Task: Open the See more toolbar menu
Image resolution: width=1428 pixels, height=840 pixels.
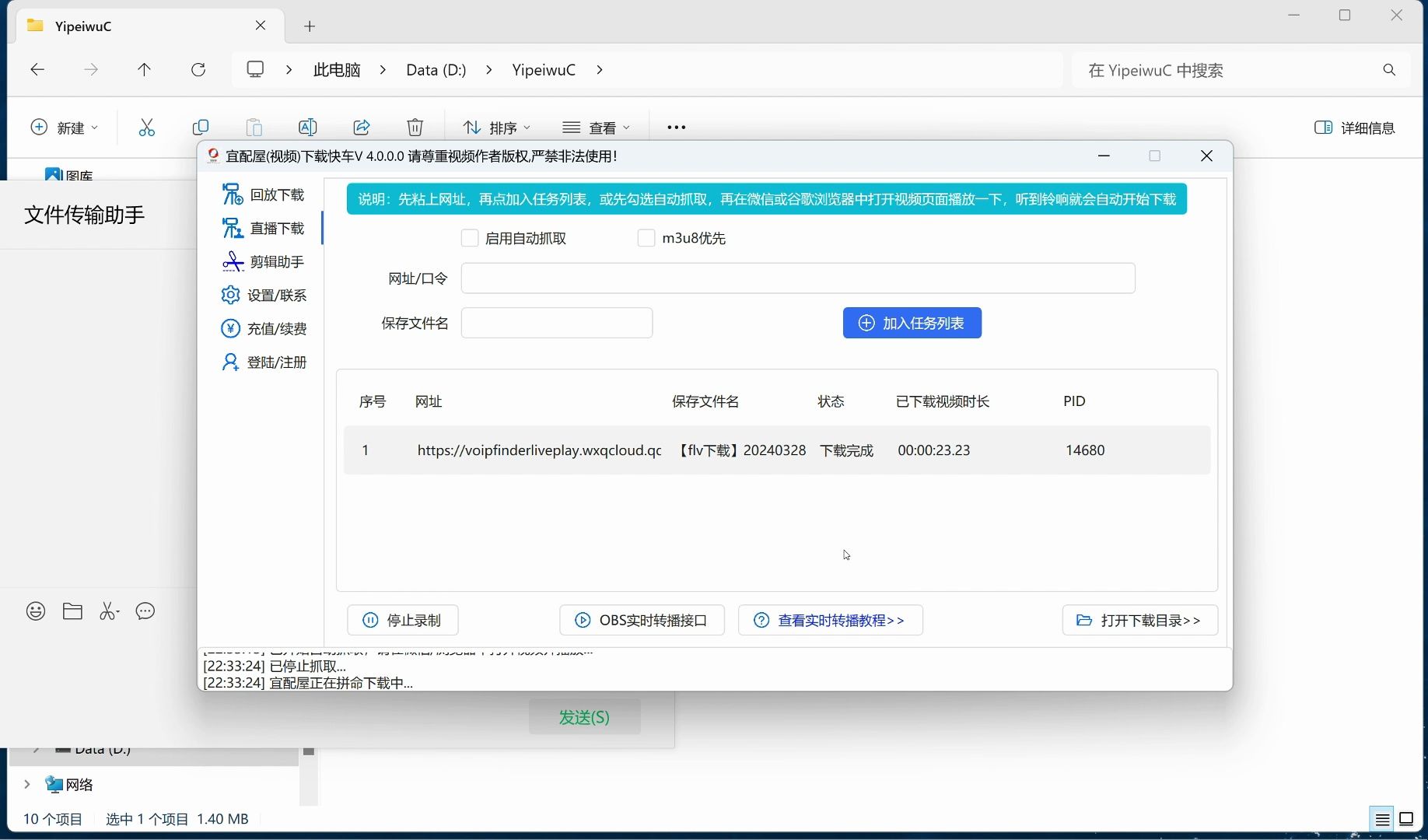Action: [675, 127]
